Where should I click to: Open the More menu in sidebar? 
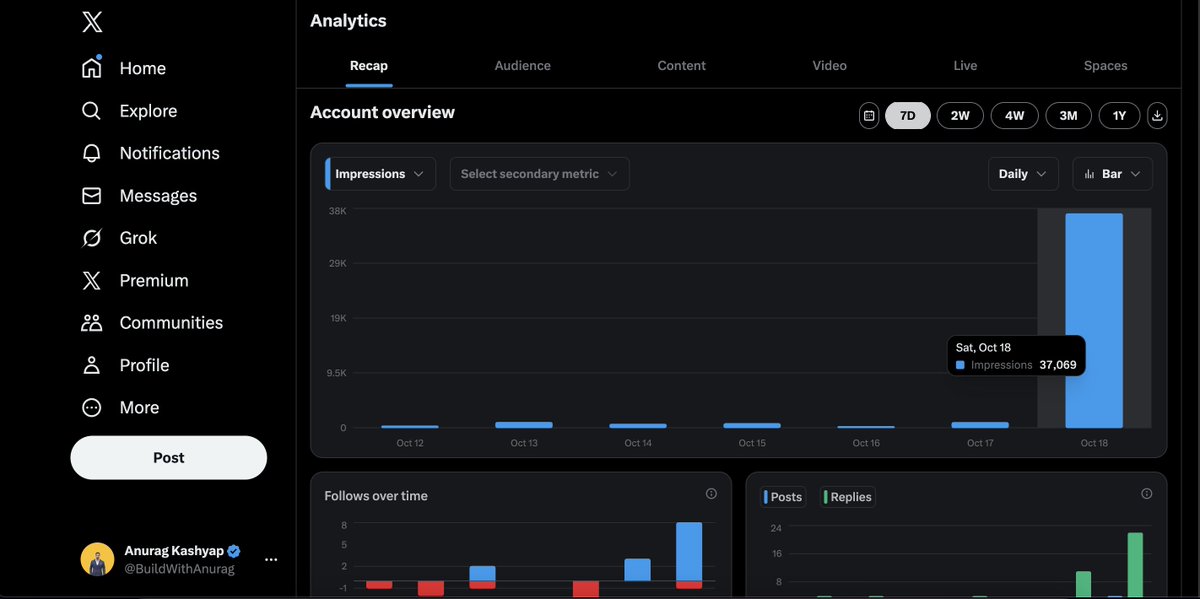tap(119, 408)
